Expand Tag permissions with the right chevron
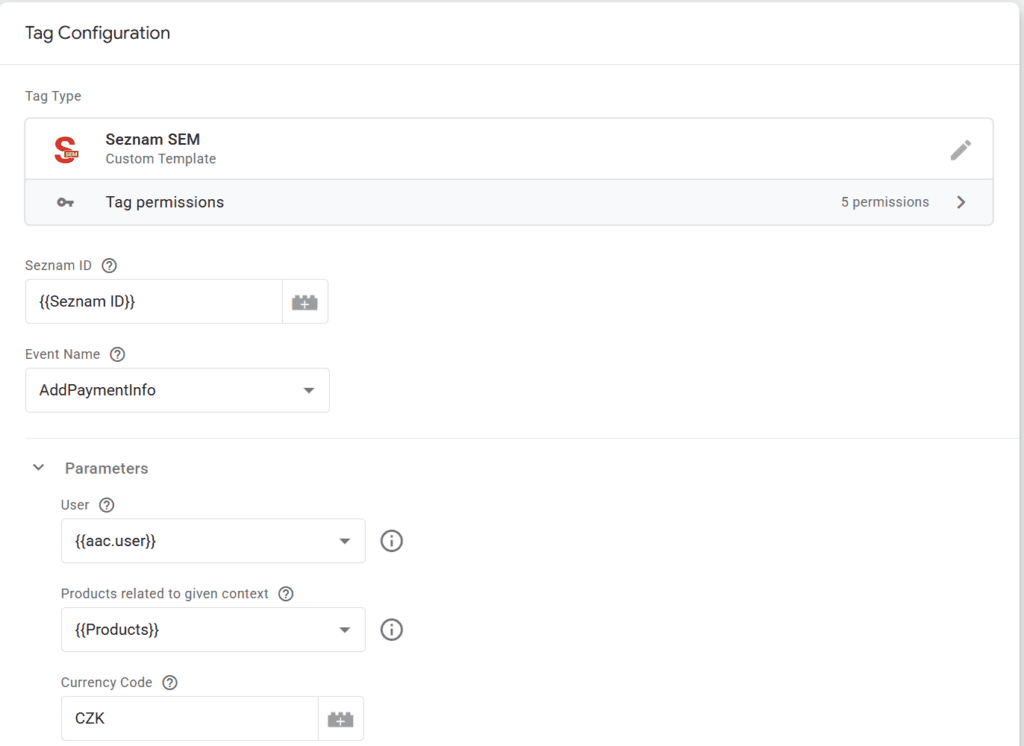Screen dimensions: 1024x746 coord(961,202)
